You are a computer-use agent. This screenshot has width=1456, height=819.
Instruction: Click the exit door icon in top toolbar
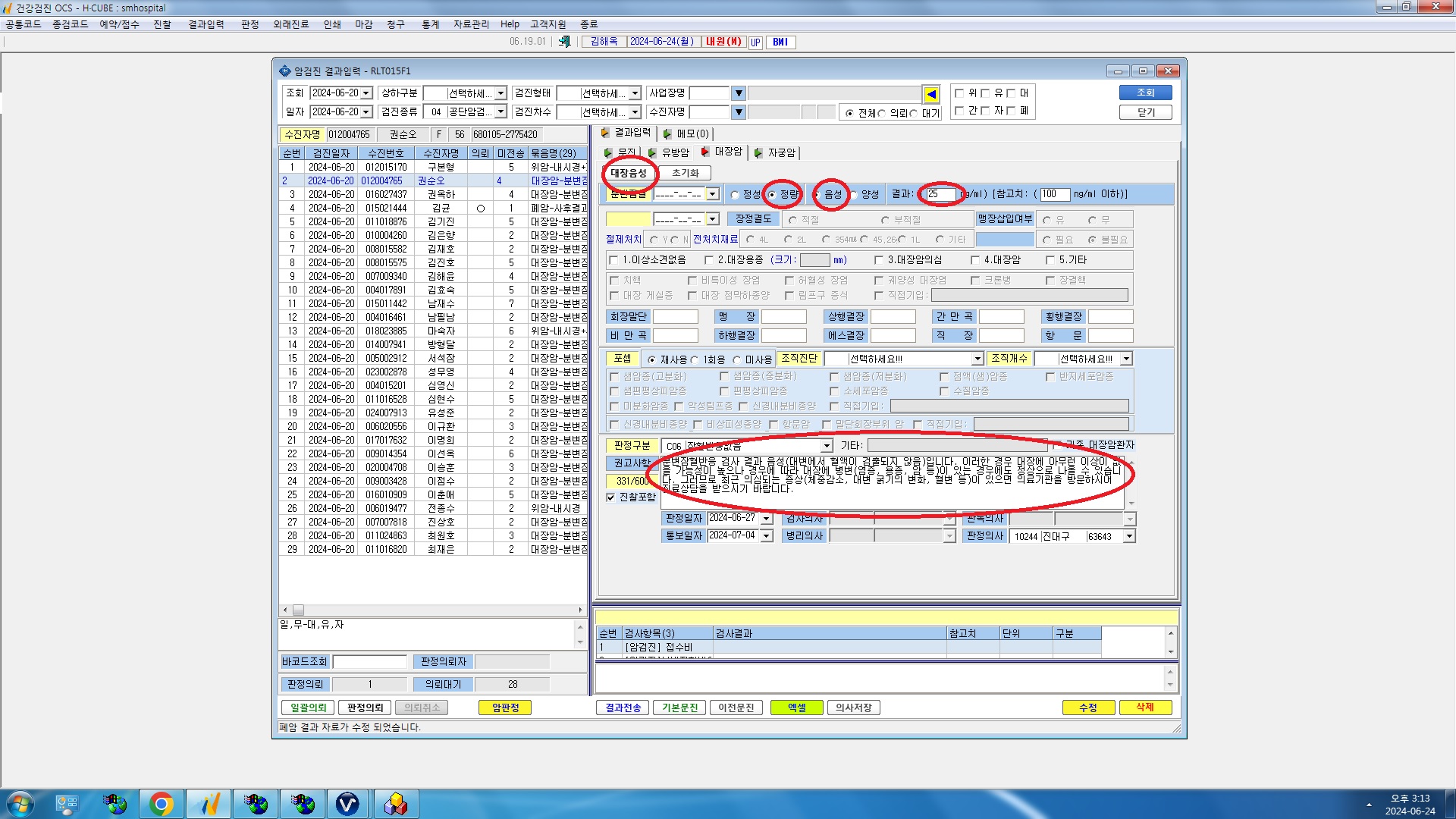564,42
